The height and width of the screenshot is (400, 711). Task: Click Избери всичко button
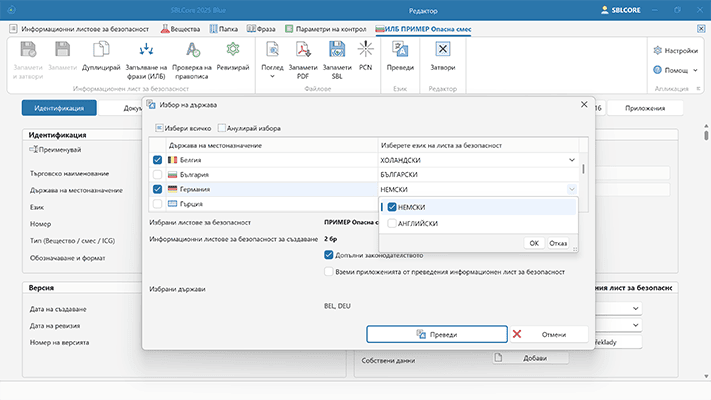(x=183, y=128)
